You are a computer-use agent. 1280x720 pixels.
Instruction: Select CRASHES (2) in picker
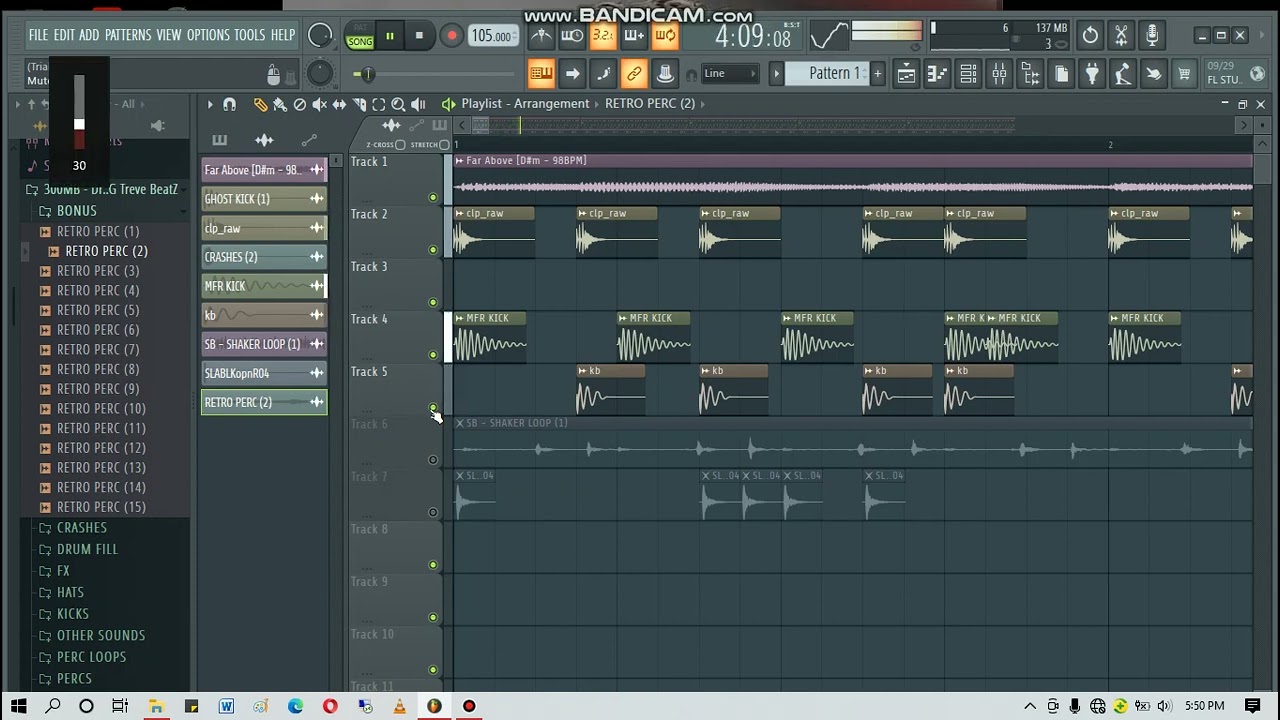(264, 257)
